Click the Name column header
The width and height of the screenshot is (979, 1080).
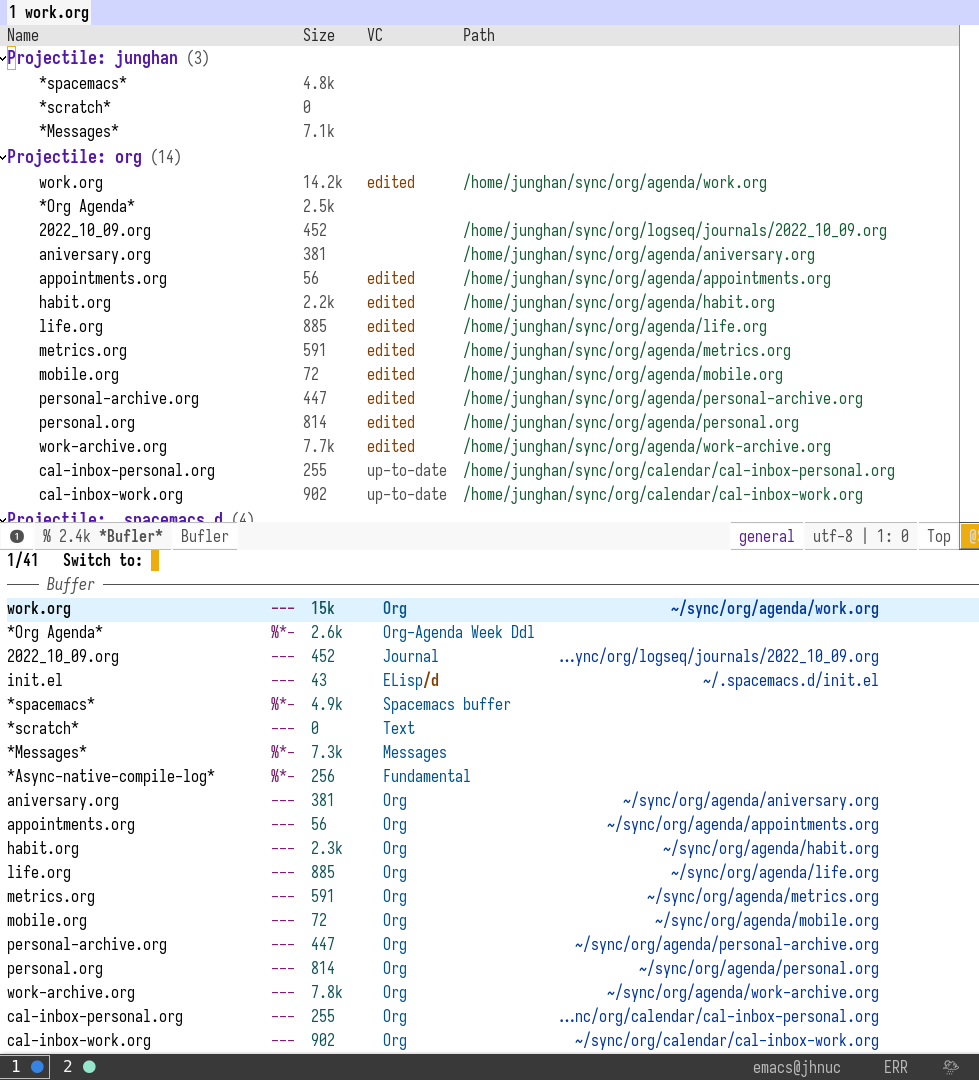(x=23, y=35)
